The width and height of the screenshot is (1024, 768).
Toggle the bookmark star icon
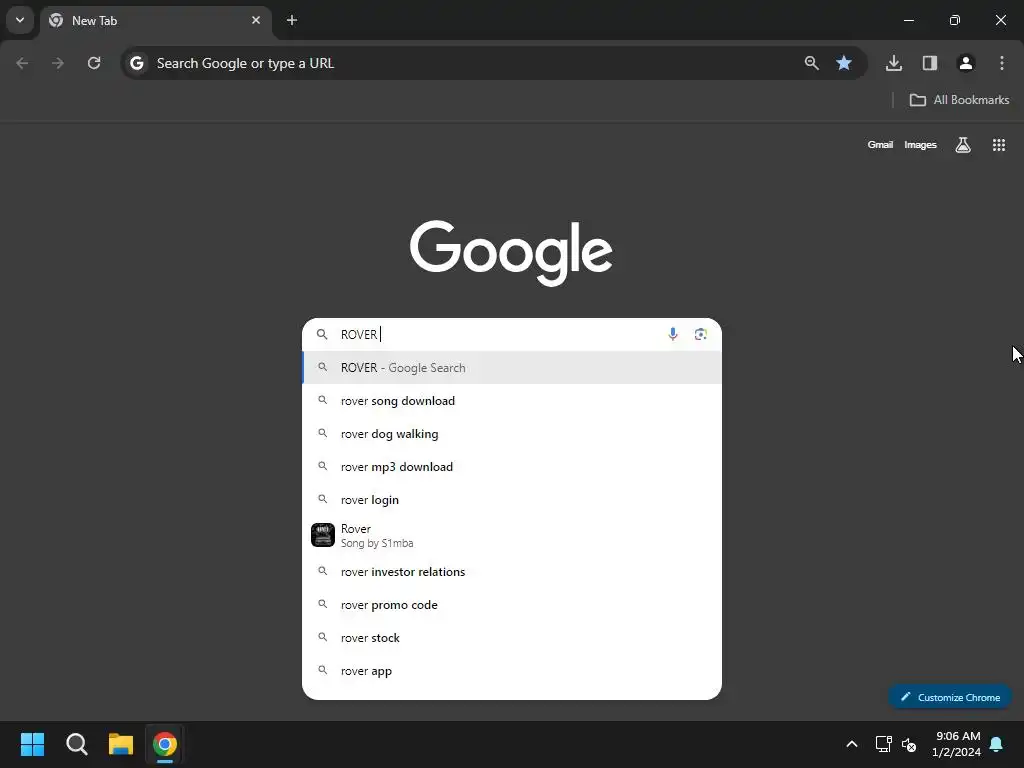(x=844, y=63)
